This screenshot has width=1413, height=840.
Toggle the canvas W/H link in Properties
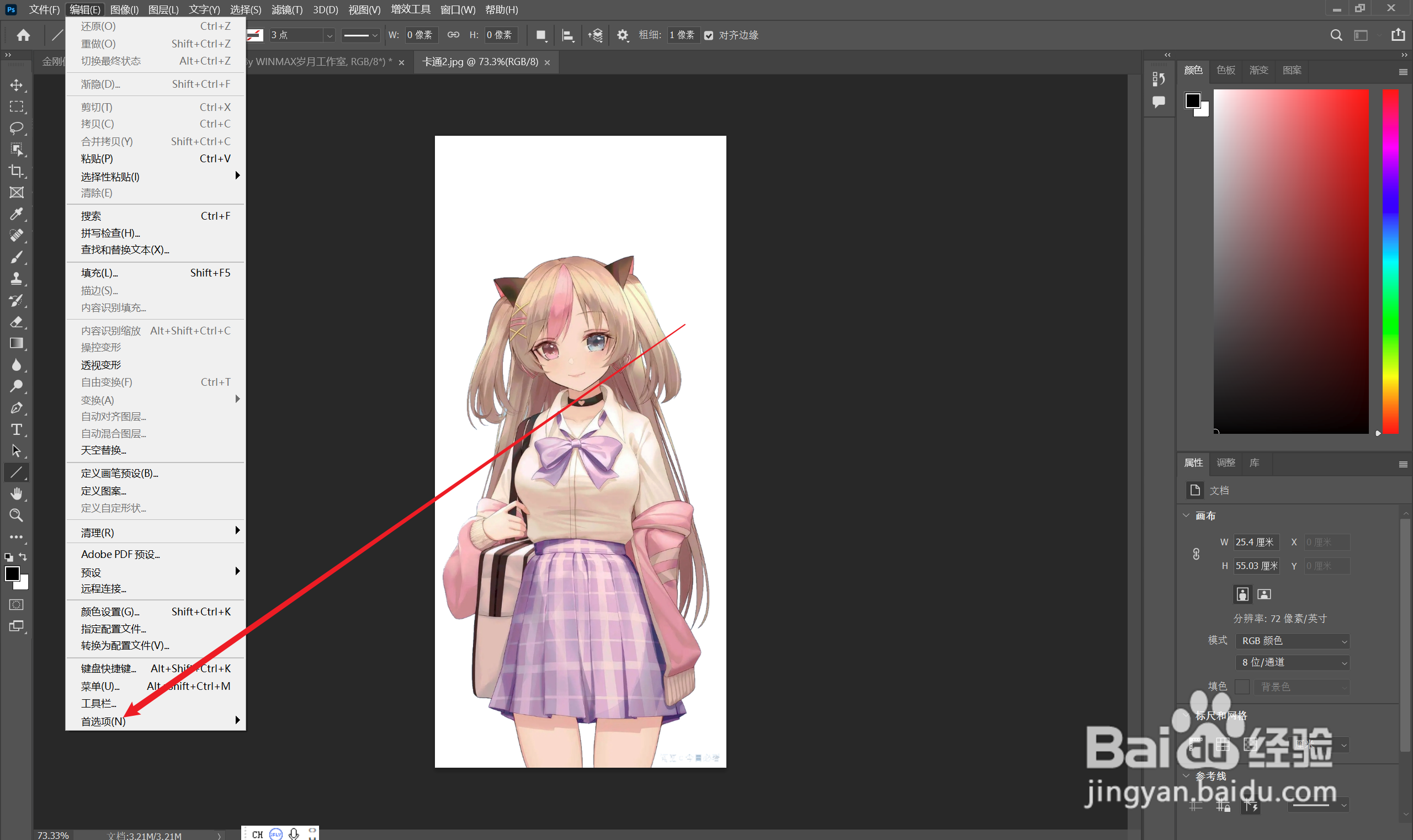[x=1196, y=554]
